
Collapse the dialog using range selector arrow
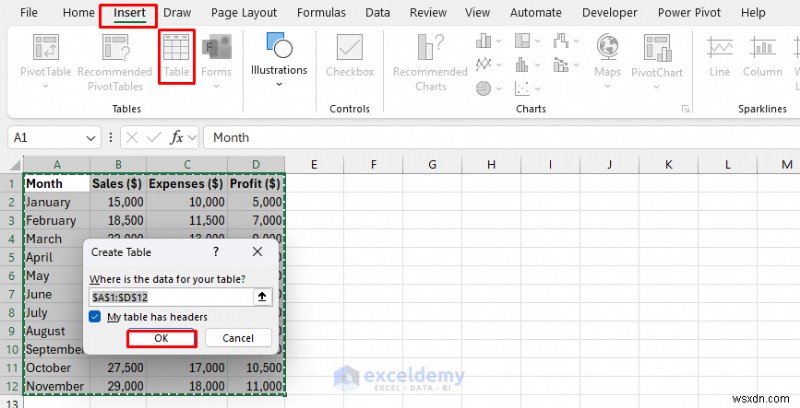[262, 297]
